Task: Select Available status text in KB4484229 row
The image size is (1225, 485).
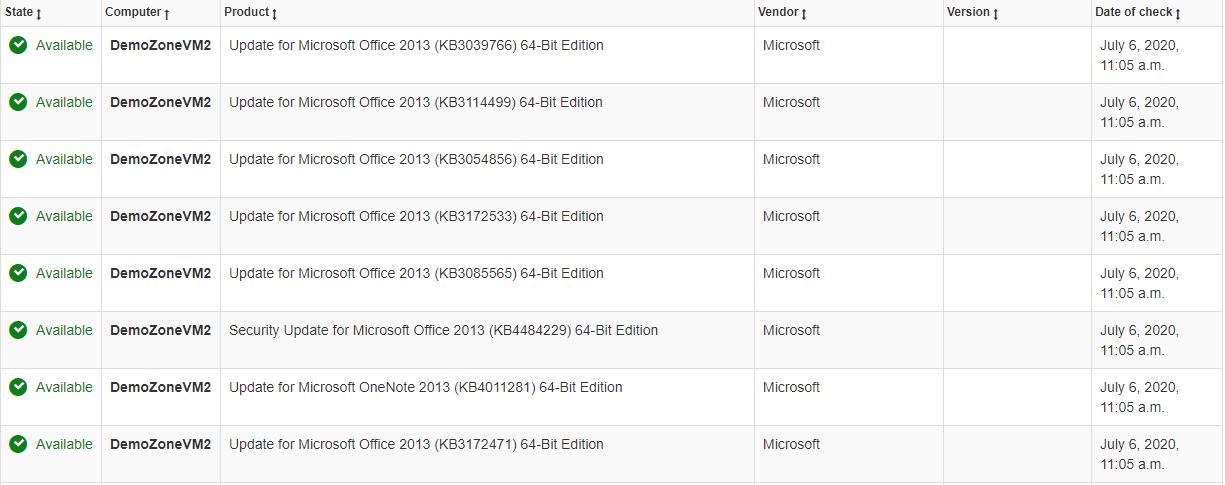Action: 64,330
